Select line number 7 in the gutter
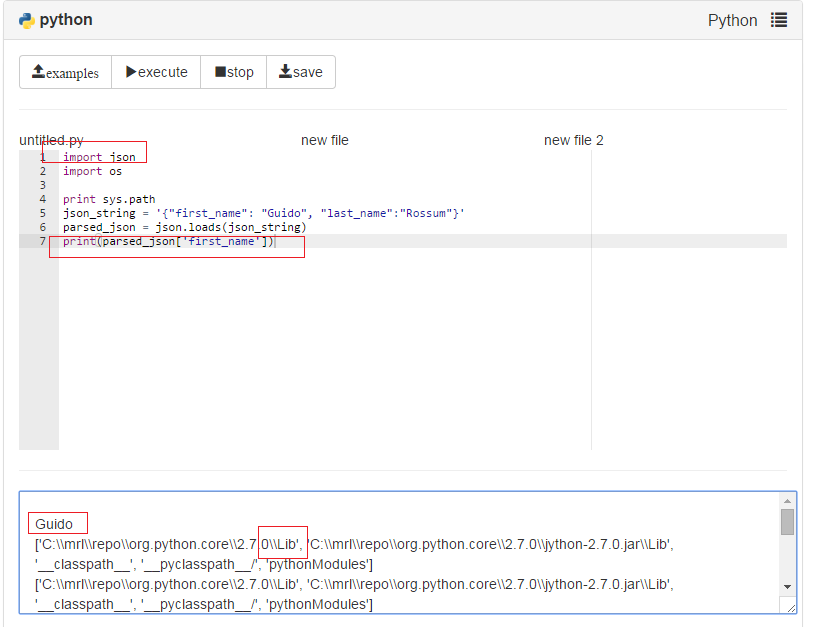 click(x=43, y=241)
